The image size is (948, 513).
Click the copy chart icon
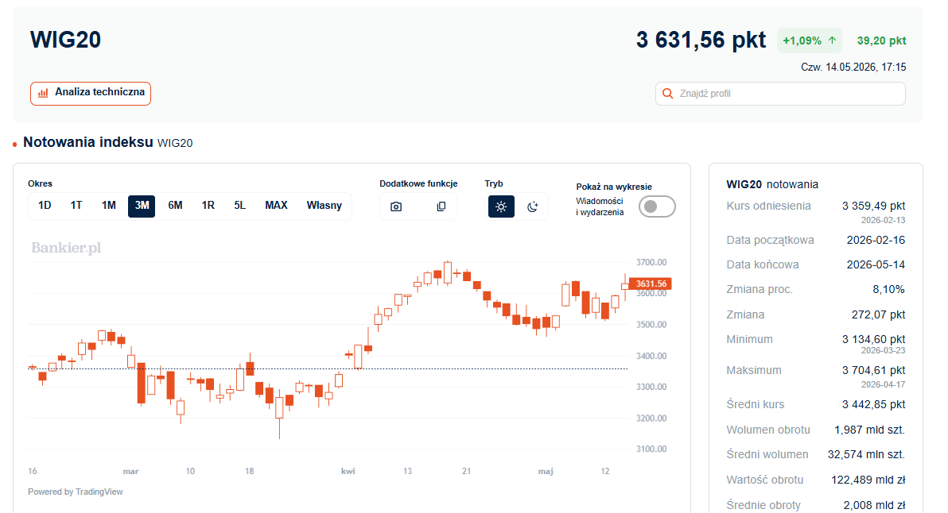(441, 207)
